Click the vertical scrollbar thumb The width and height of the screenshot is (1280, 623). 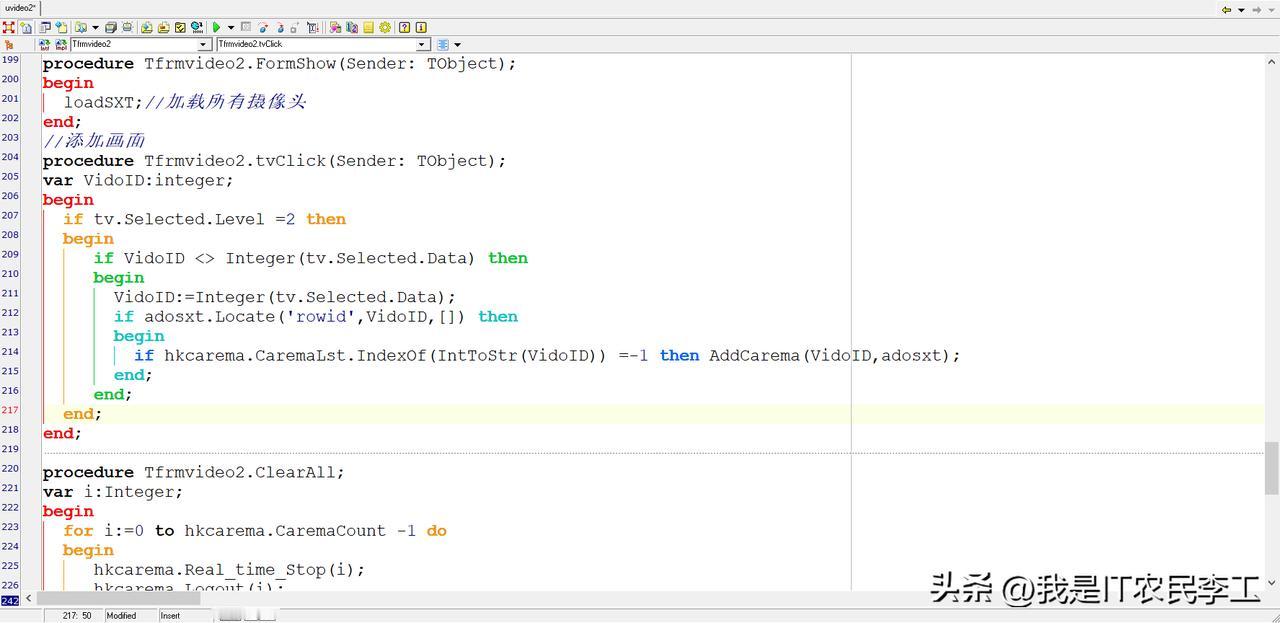point(1272,468)
